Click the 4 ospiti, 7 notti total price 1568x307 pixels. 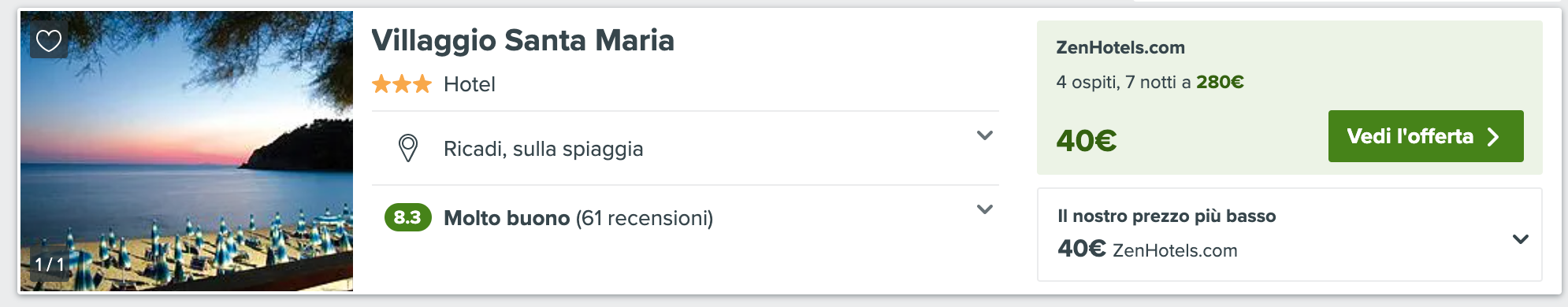tap(1150, 82)
